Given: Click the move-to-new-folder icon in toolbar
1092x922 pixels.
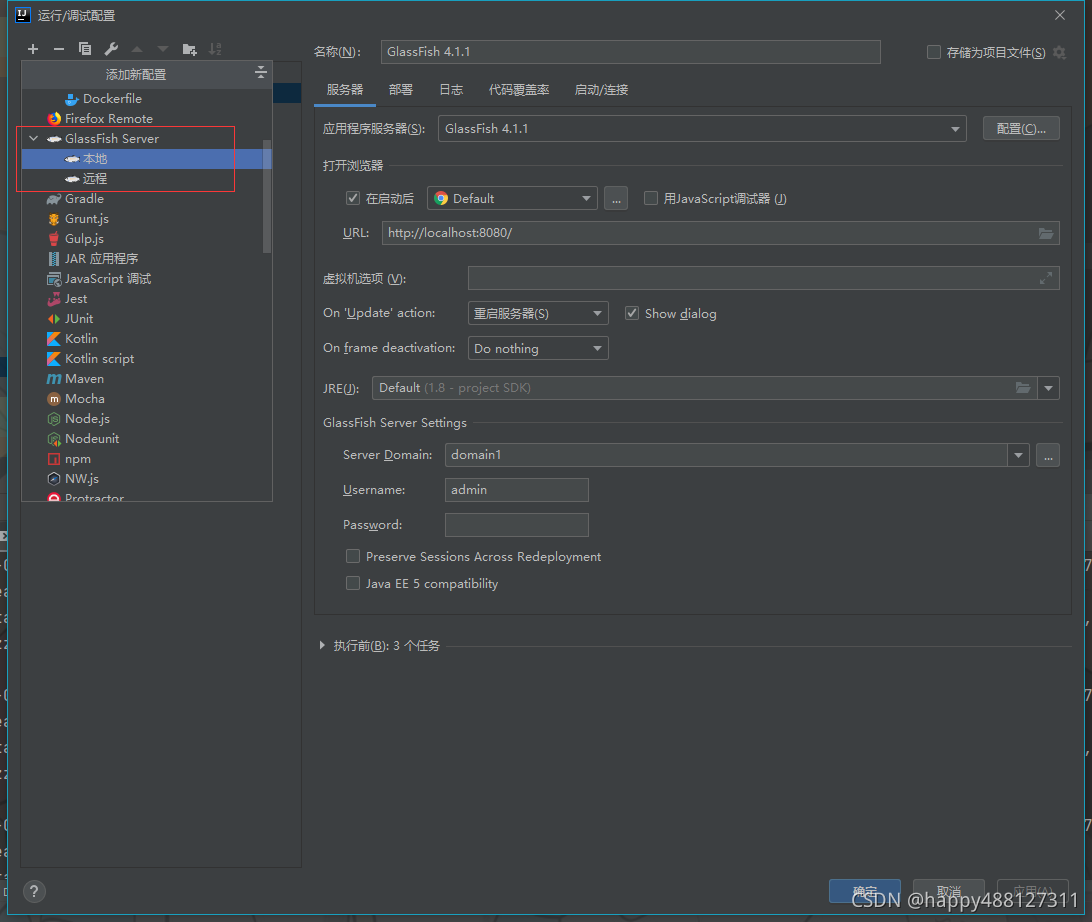Looking at the screenshot, I should 189,49.
